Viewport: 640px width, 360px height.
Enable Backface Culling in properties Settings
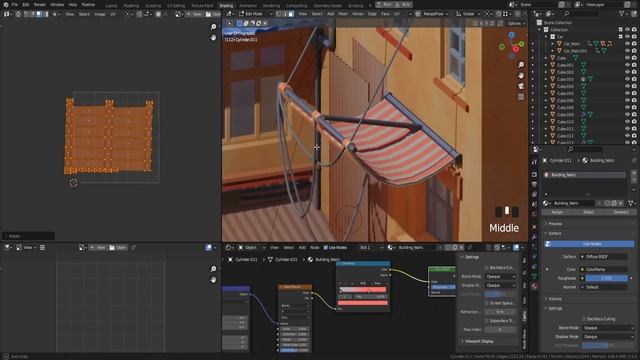584,319
